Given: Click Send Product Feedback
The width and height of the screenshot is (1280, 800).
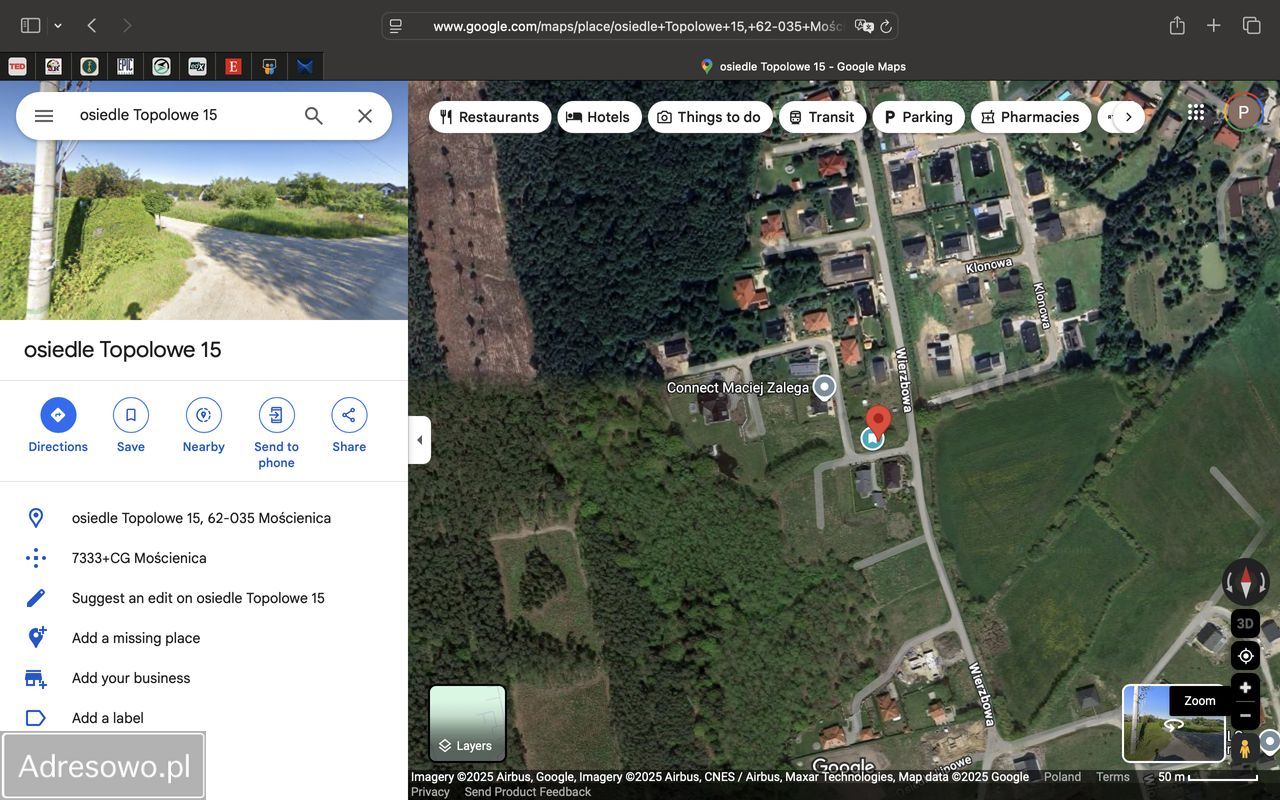Looking at the screenshot, I should click(x=527, y=792).
